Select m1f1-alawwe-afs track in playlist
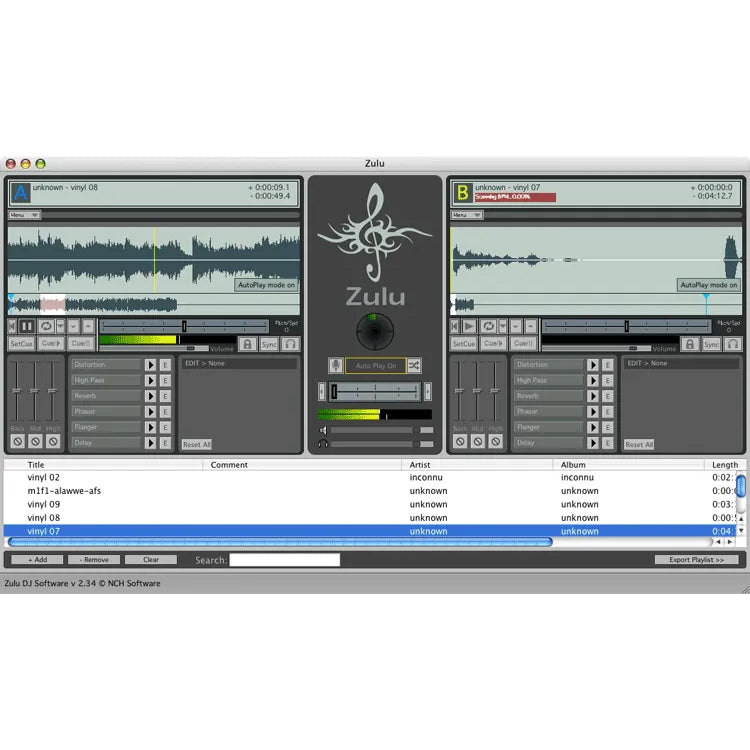Image resolution: width=750 pixels, height=750 pixels. coord(369,491)
